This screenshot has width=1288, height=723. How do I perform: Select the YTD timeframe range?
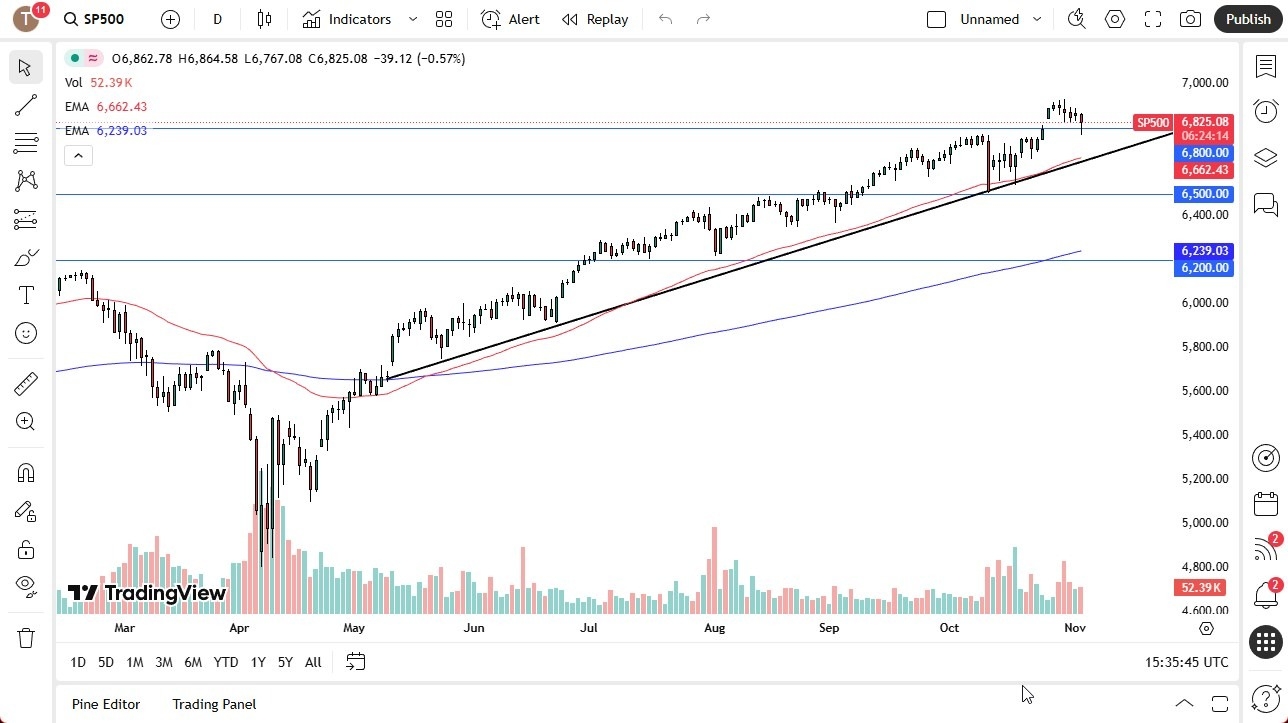click(x=225, y=661)
